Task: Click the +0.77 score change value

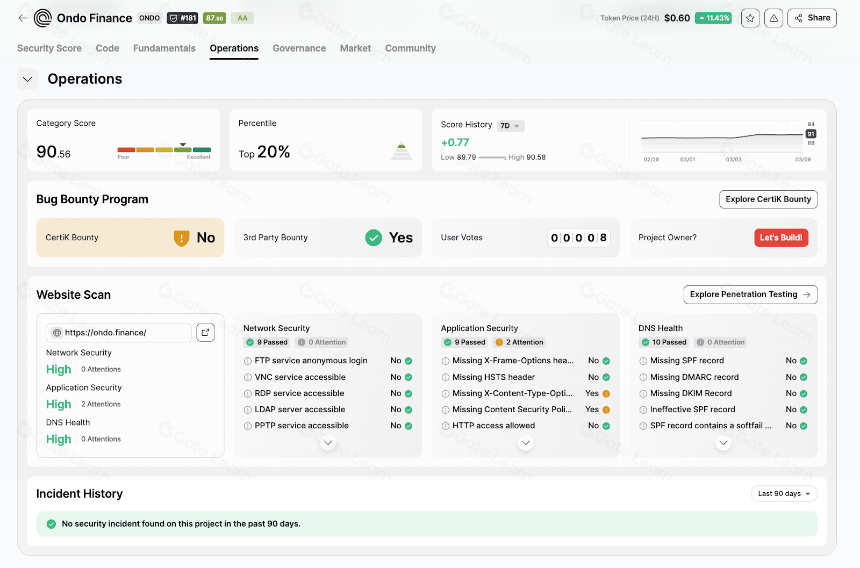Action: tap(455, 143)
